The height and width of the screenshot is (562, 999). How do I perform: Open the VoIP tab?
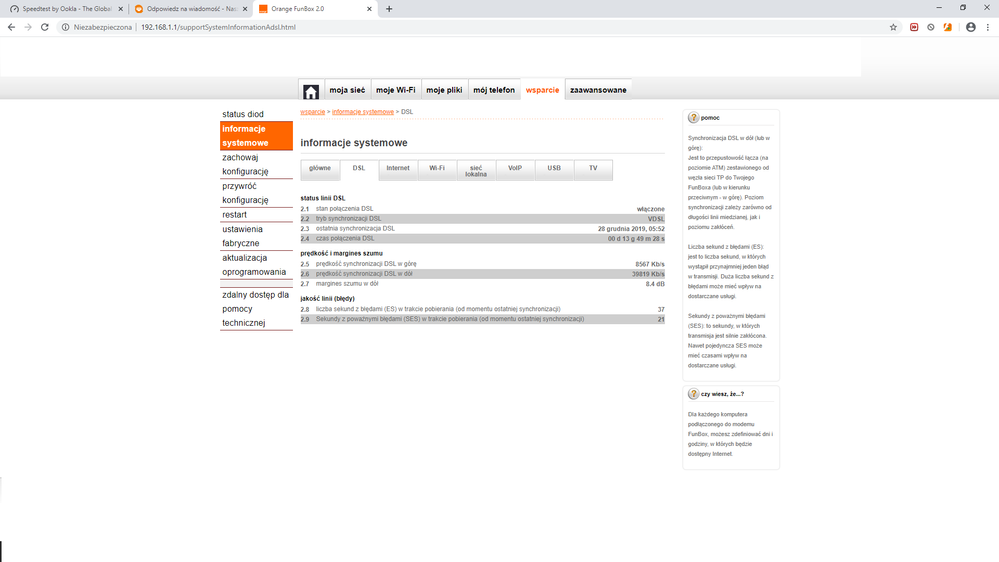515,168
